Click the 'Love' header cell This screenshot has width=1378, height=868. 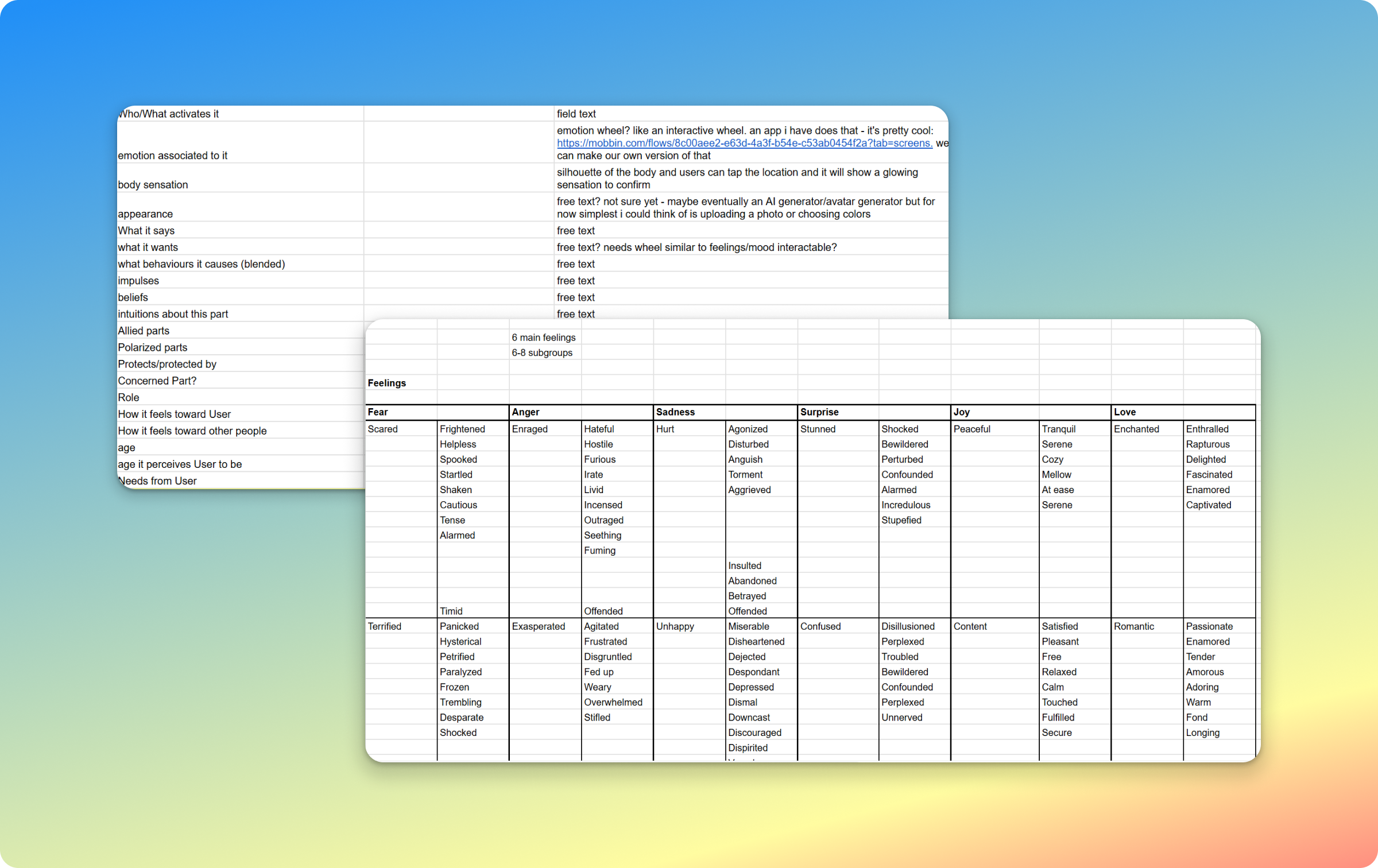1125,412
